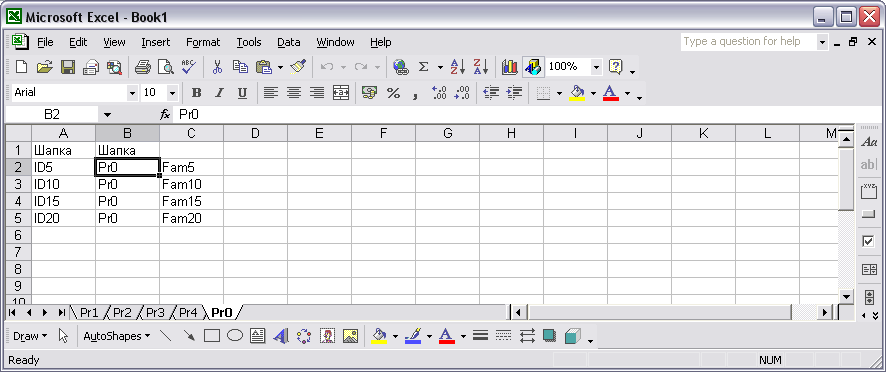Save the workbook with floppy icon
This screenshot has width=886, height=372.
point(68,67)
